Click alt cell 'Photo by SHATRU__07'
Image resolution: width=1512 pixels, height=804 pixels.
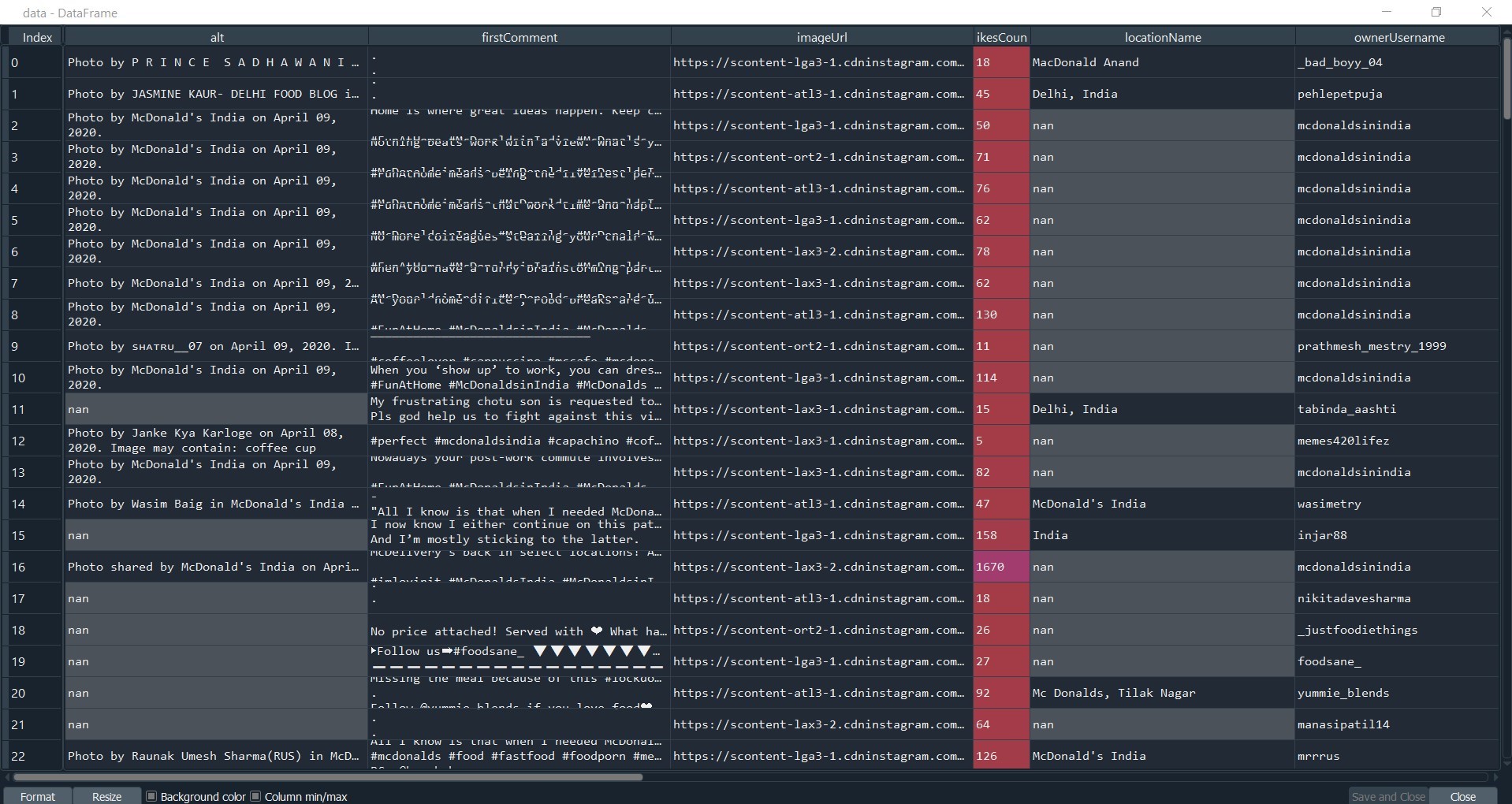coord(217,346)
